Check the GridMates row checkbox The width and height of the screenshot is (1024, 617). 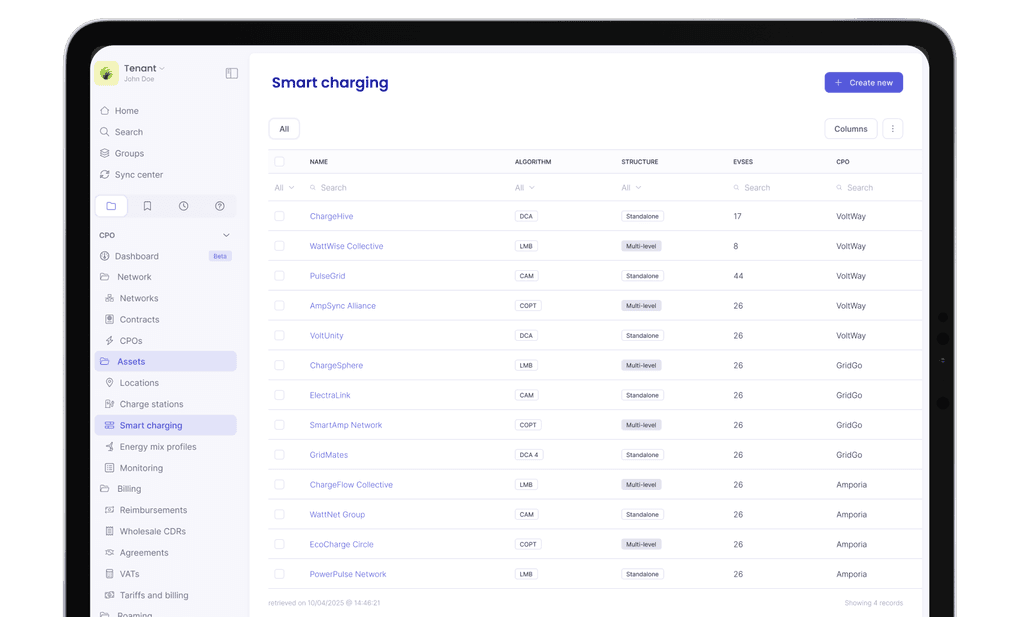[280, 454]
